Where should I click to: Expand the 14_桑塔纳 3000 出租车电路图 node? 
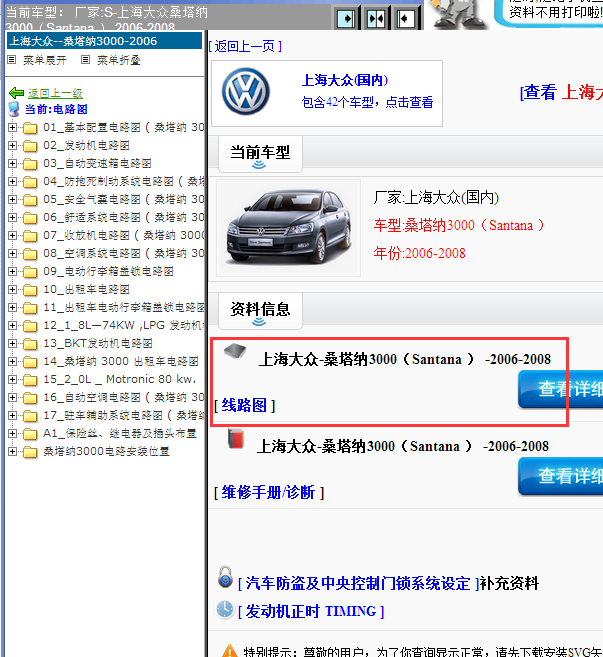(13, 361)
